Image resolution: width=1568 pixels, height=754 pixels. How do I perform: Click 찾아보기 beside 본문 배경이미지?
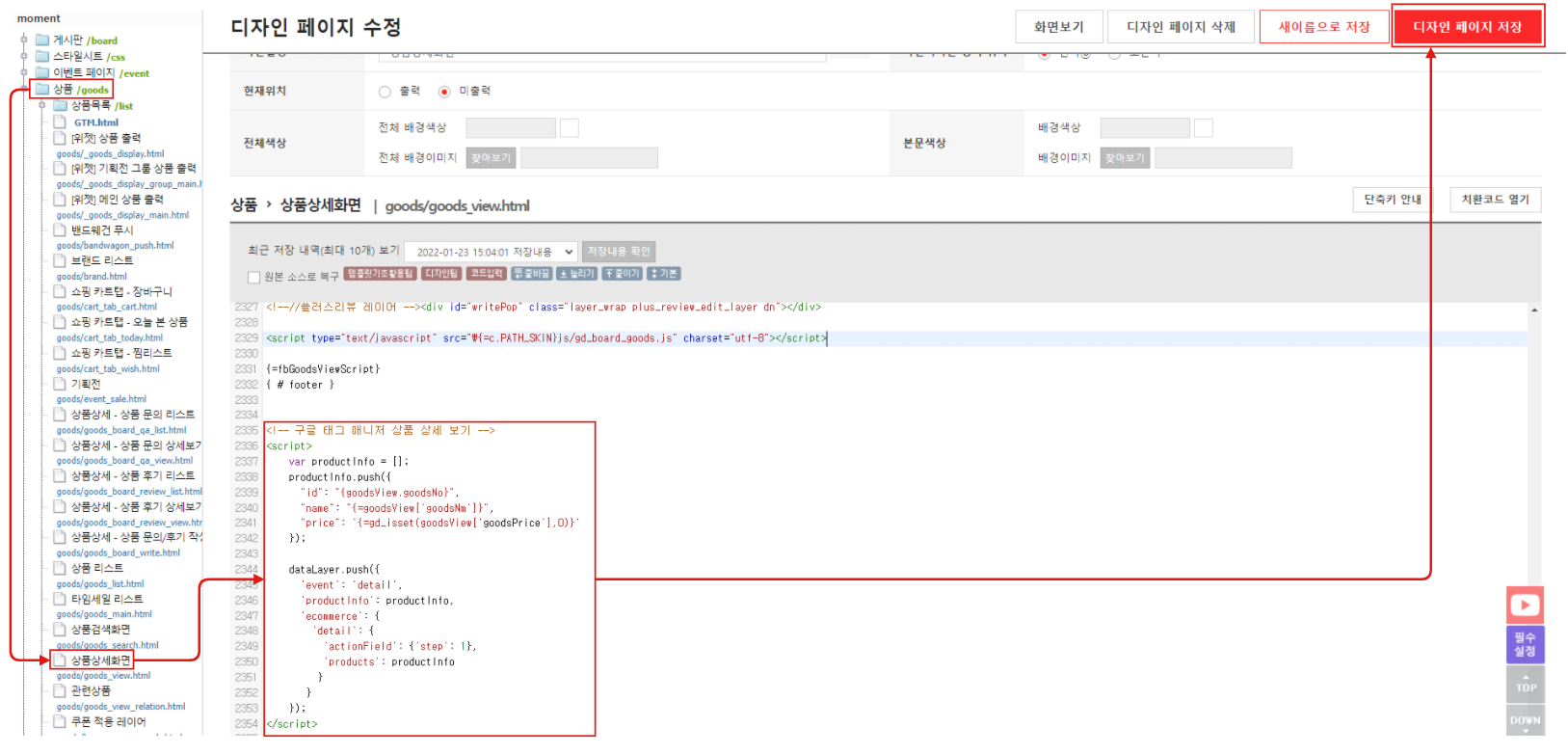tap(1125, 158)
